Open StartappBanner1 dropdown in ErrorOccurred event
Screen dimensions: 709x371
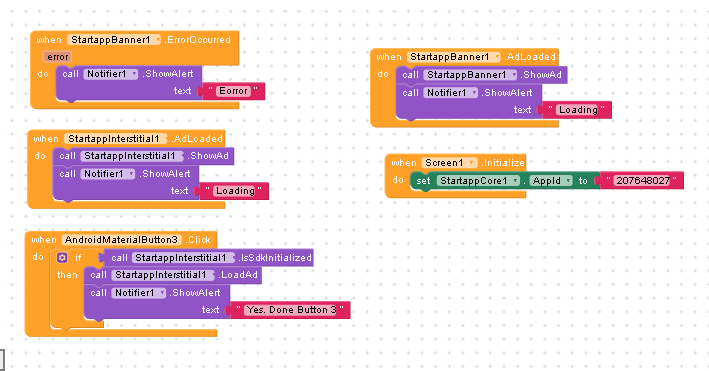point(114,40)
